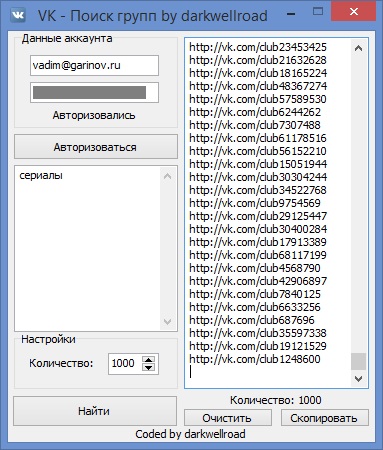383x450 pixels.
Task: Select the result http://vk.com/club687696
Action: click(252, 320)
